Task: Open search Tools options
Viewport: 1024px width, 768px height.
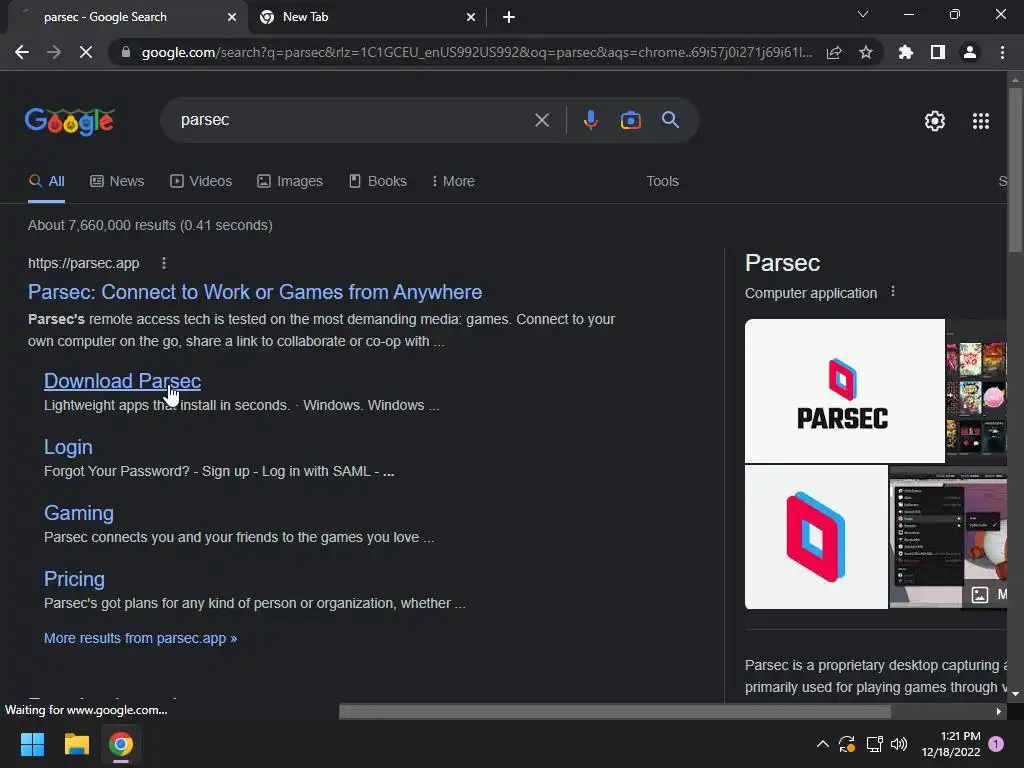Action: (662, 182)
